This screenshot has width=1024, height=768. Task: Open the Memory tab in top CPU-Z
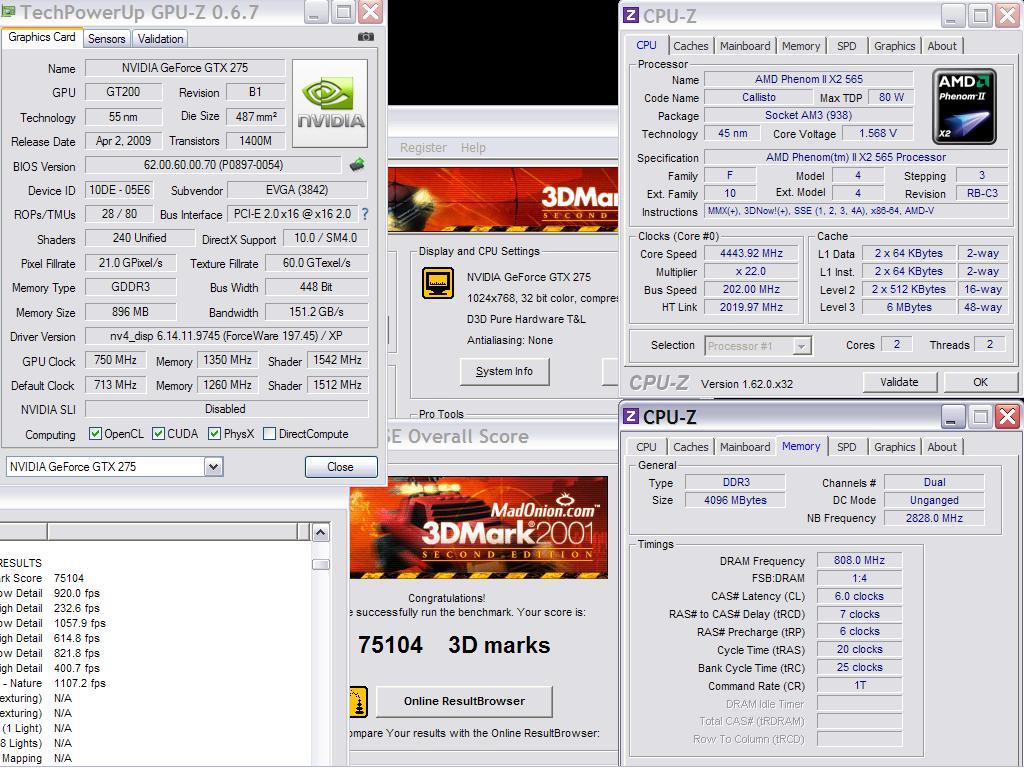point(801,46)
